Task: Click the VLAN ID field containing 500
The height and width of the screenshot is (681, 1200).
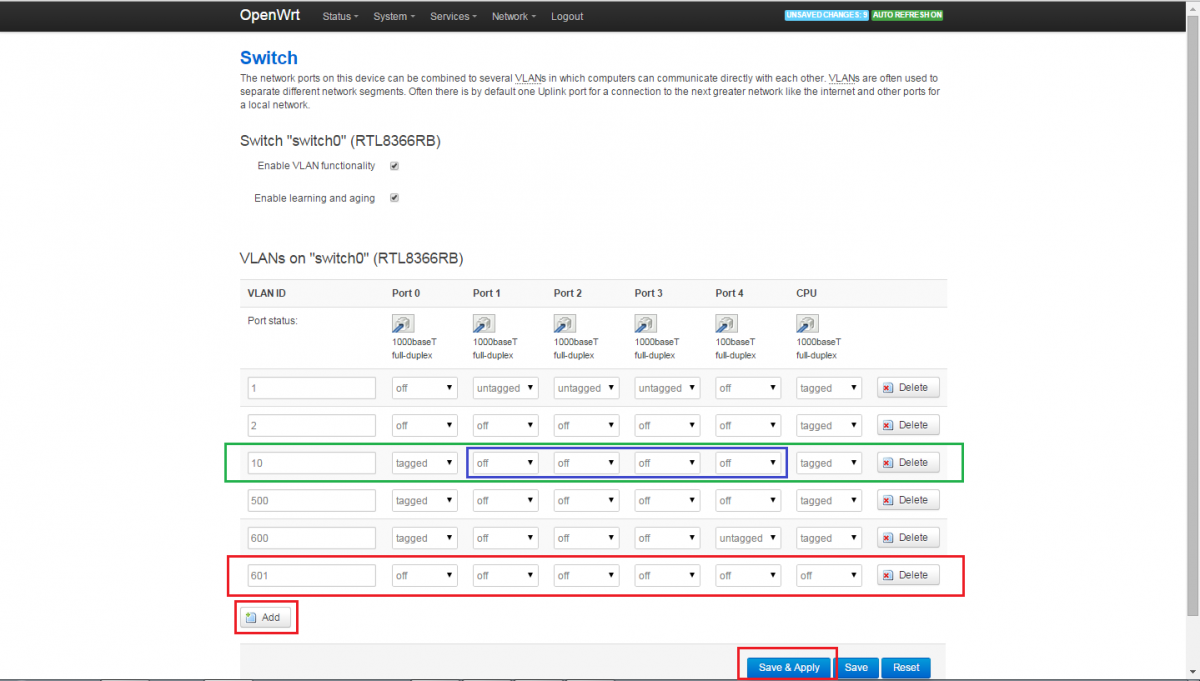Action: 311,501
